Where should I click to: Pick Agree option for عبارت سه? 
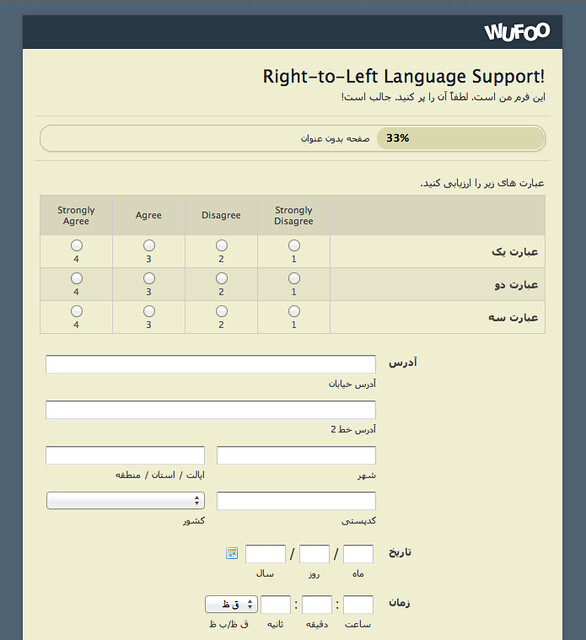point(149,311)
